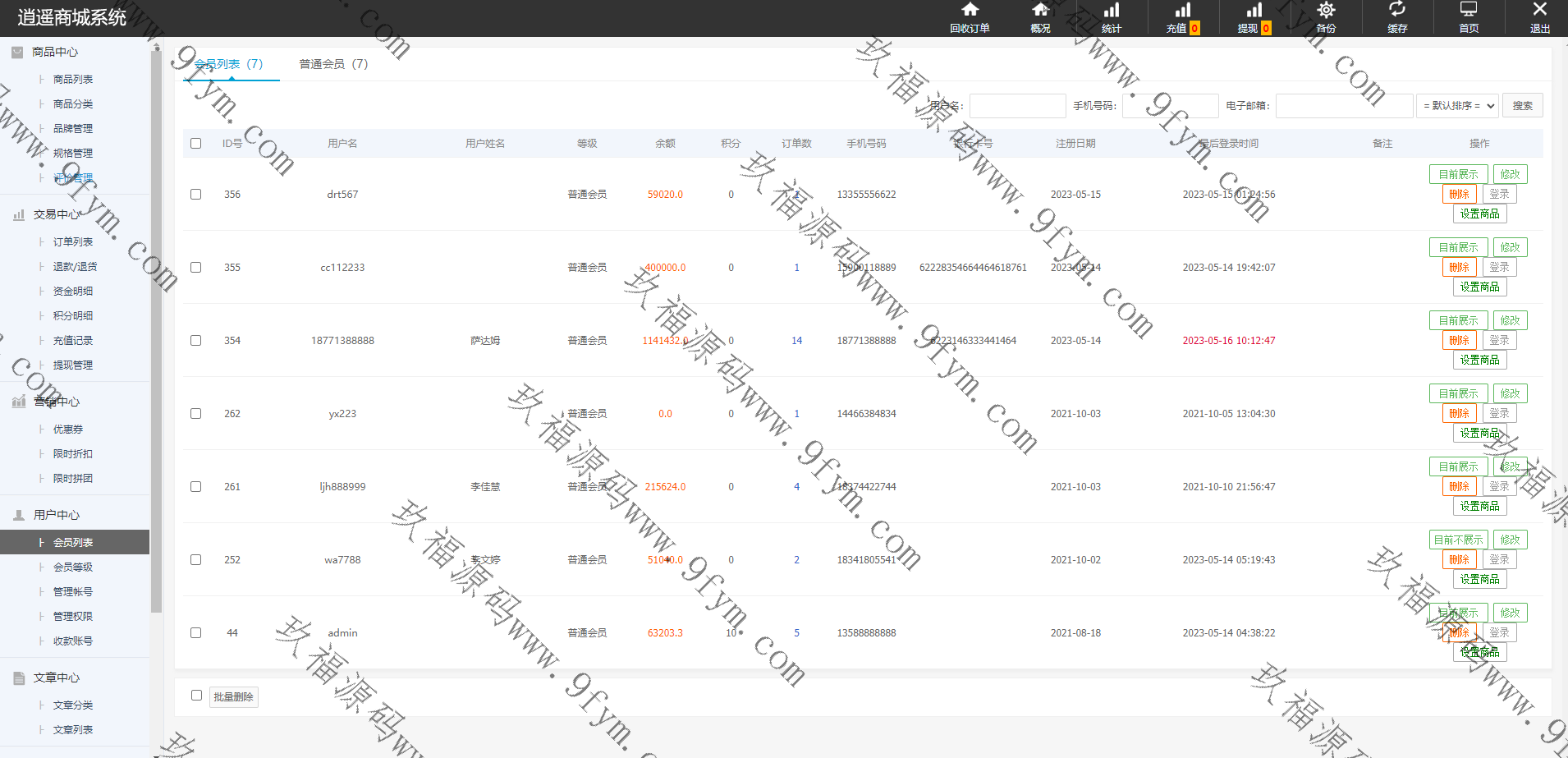The height and width of the screenshot is (758, 1568).
Task: Check the select-all checkbox in table header
Action: pyautogui.click(x=196, y=144)
